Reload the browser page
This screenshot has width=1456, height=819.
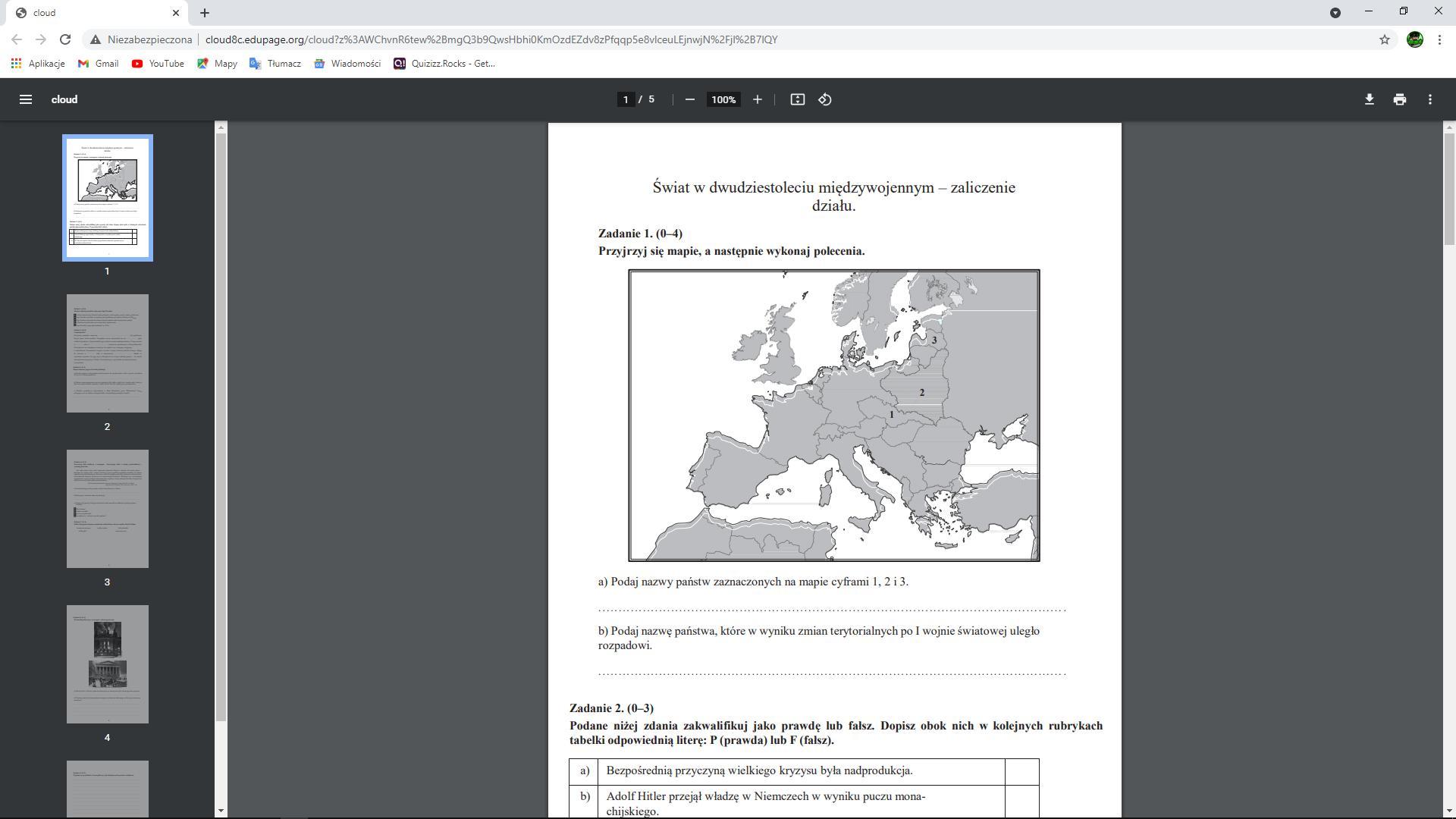[65, 39]
